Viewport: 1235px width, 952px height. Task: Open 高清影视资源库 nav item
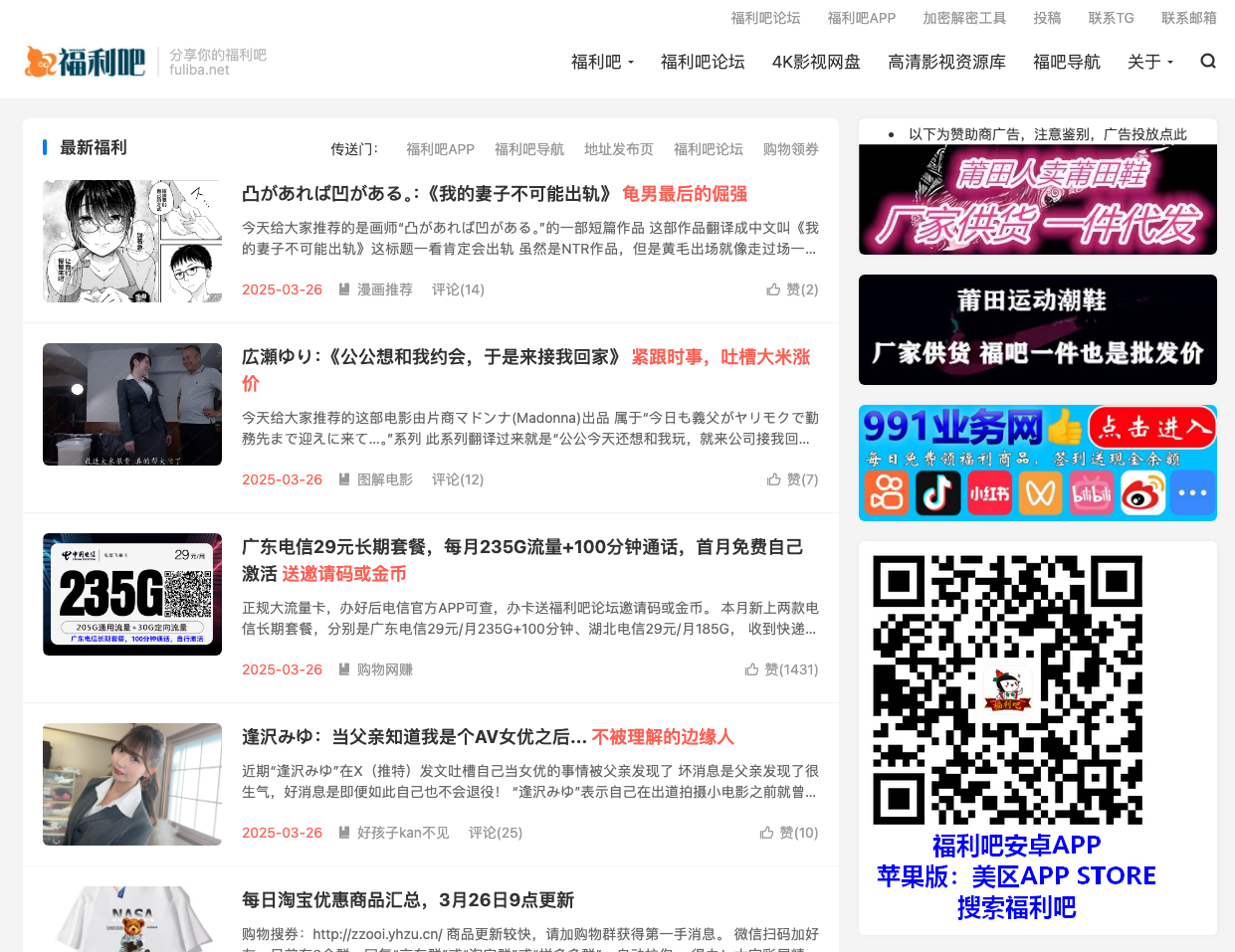tap(946, 62)
